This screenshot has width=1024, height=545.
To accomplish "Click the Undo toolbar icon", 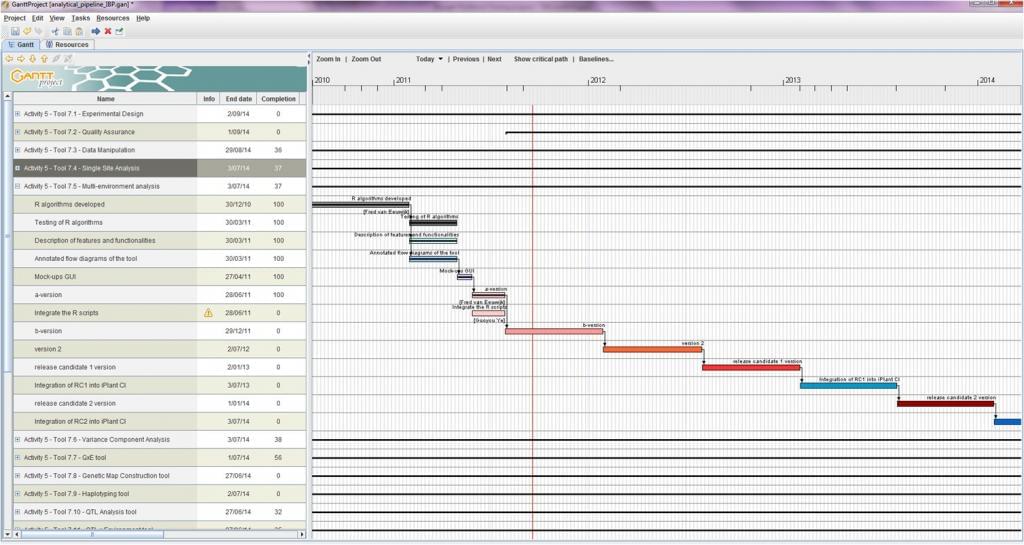I will [x=27, y=31].
